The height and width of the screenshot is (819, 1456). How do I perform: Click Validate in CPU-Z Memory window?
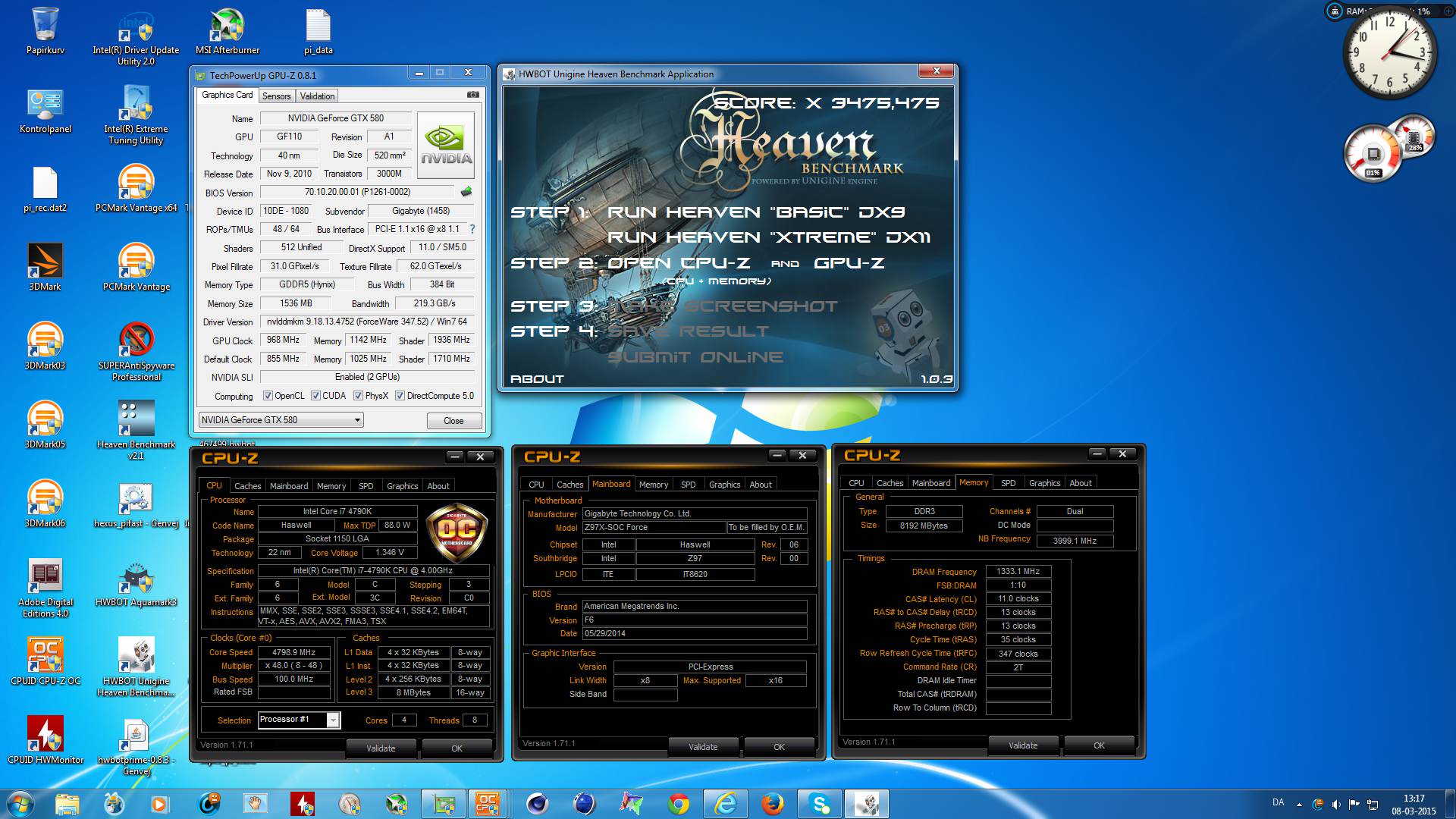tap(1023, 745)
